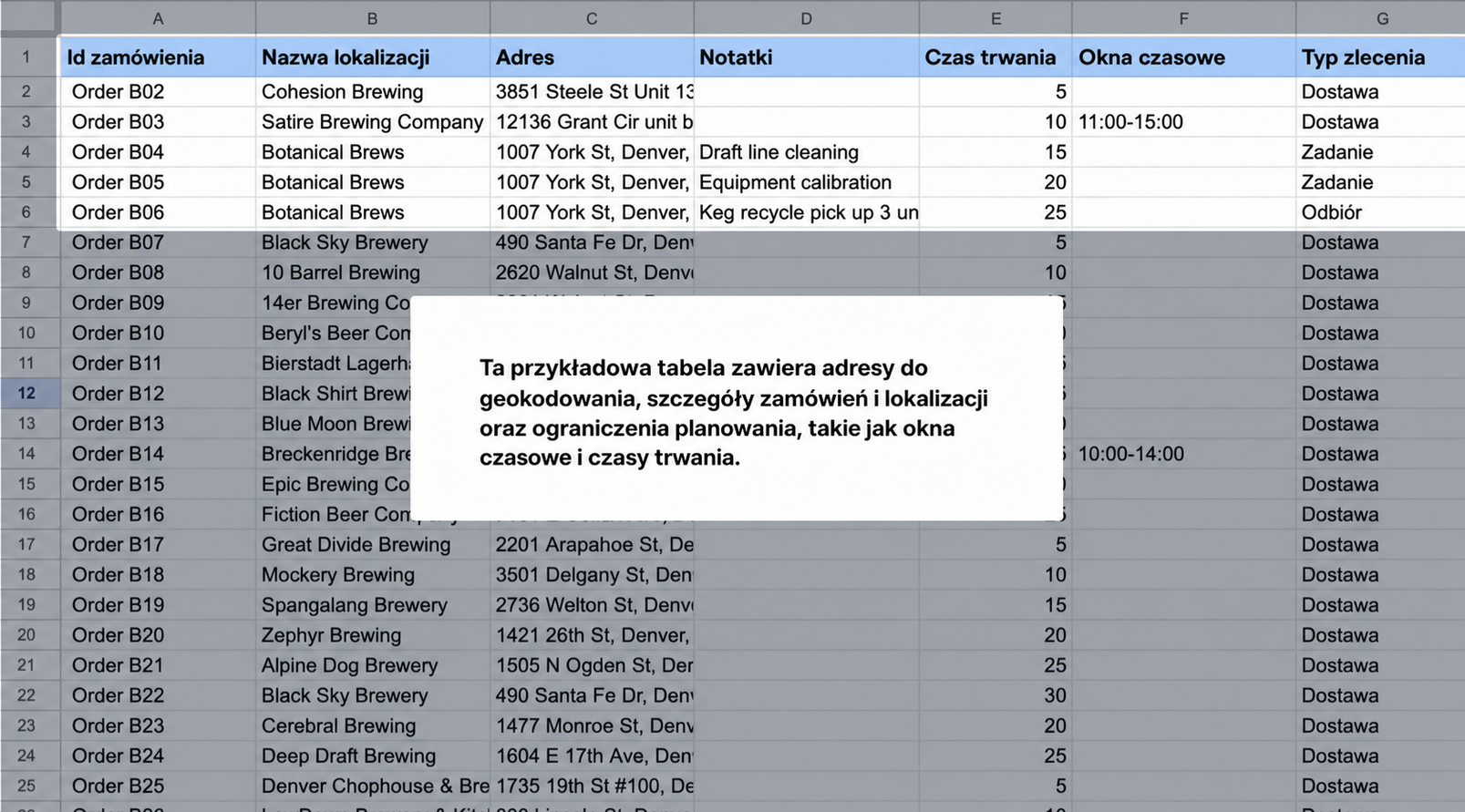Click the "Notatki" header cell
The width and height of the screenshot is (1465, 812).
[806, 57]
